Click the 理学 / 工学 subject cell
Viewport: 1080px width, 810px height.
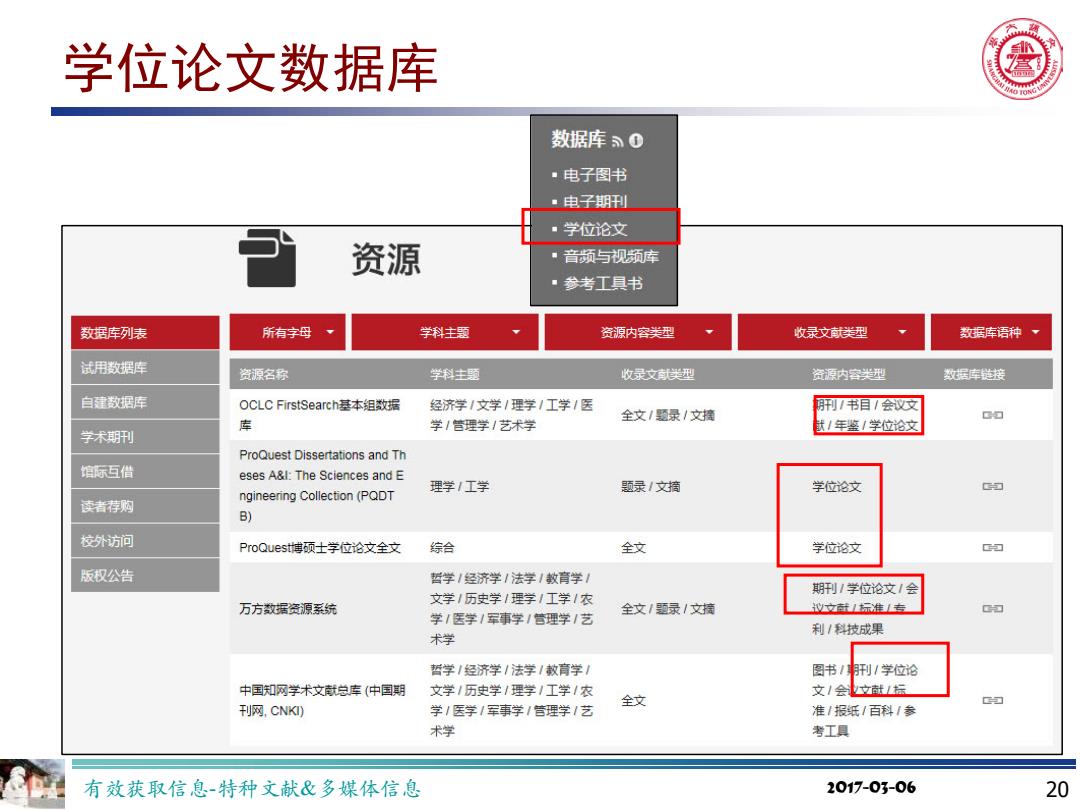point(459,486)
